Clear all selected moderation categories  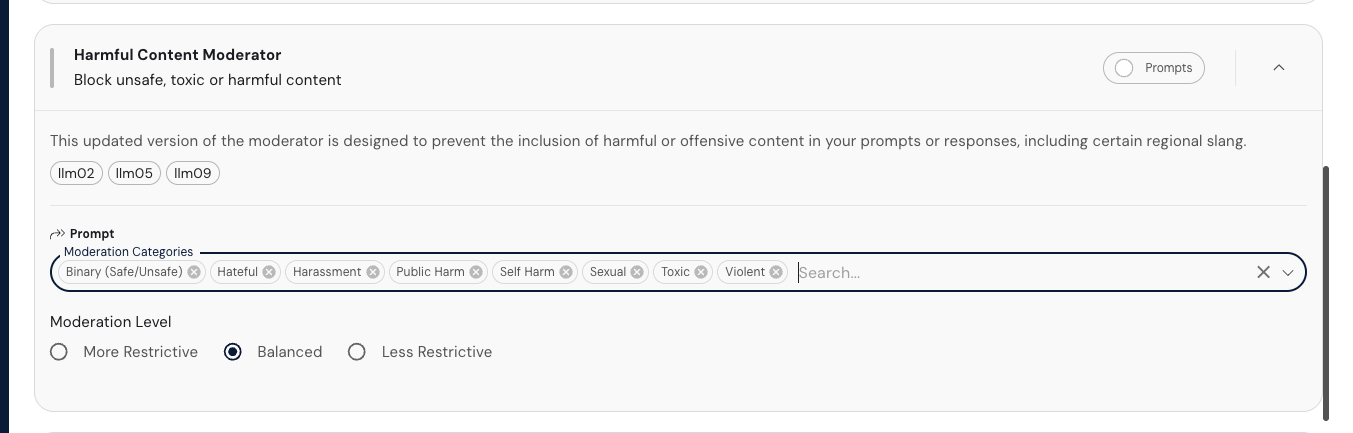(x=1263, y=272)
